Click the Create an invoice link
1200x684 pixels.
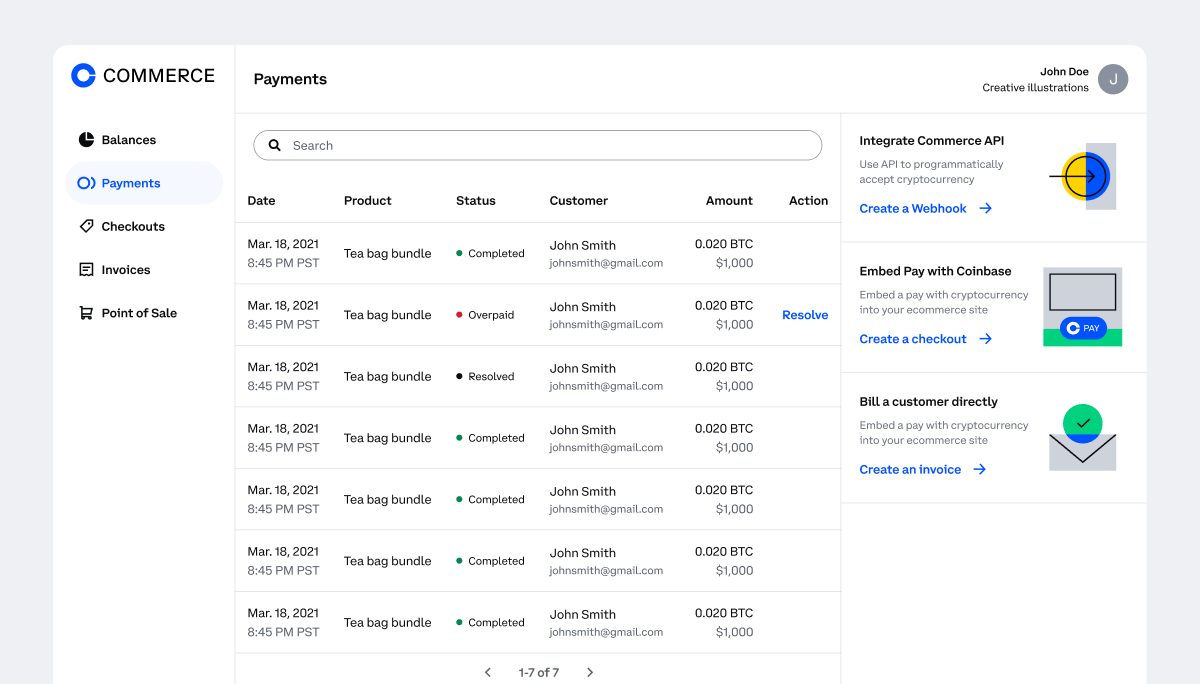[910, 469]
